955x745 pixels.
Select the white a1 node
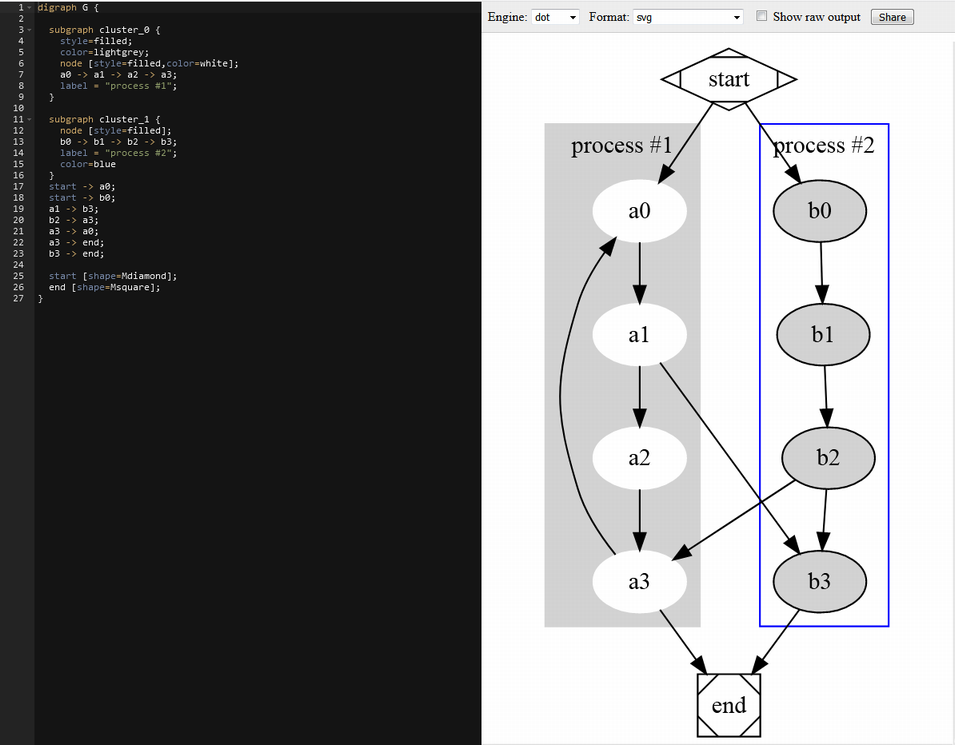639,335
